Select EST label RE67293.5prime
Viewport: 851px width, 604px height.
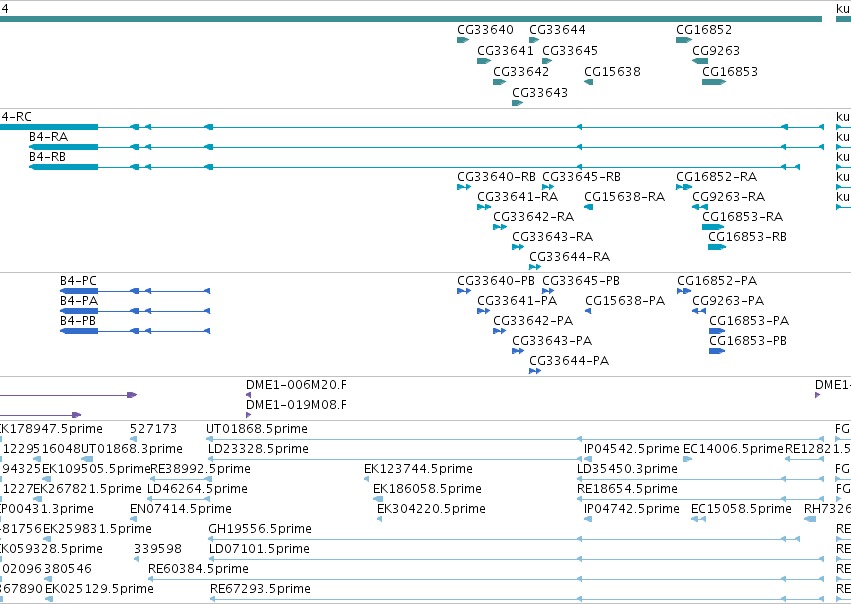click(261, 589)
